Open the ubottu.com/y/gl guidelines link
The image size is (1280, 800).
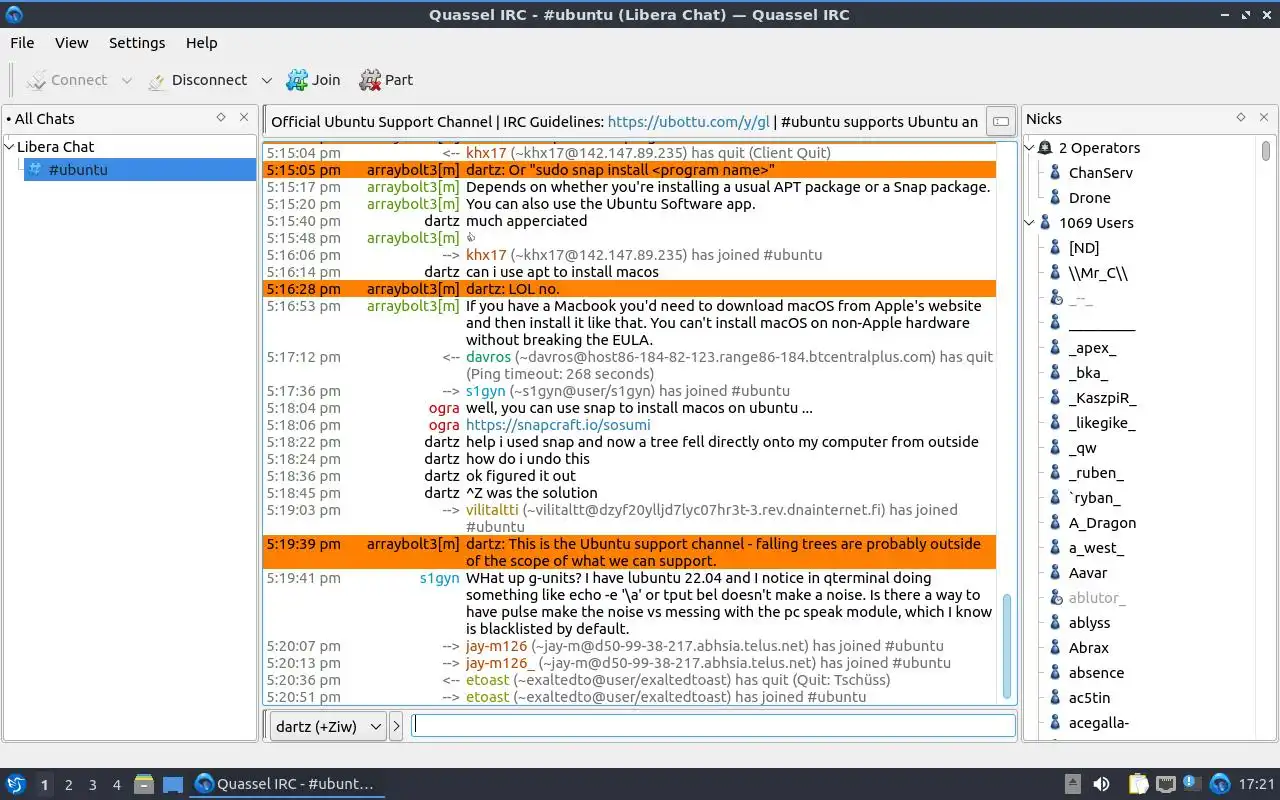point(689,121)
